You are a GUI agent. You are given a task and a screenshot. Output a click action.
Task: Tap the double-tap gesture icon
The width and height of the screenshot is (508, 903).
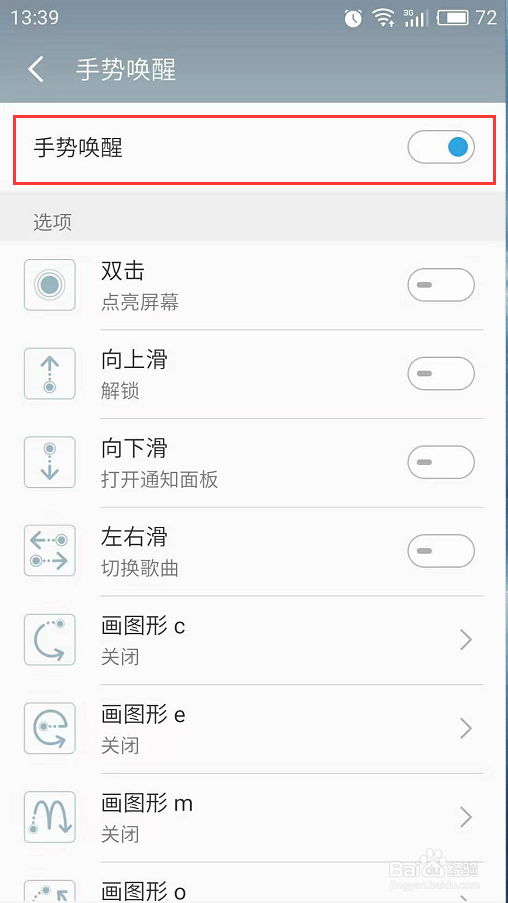[50, 284]
